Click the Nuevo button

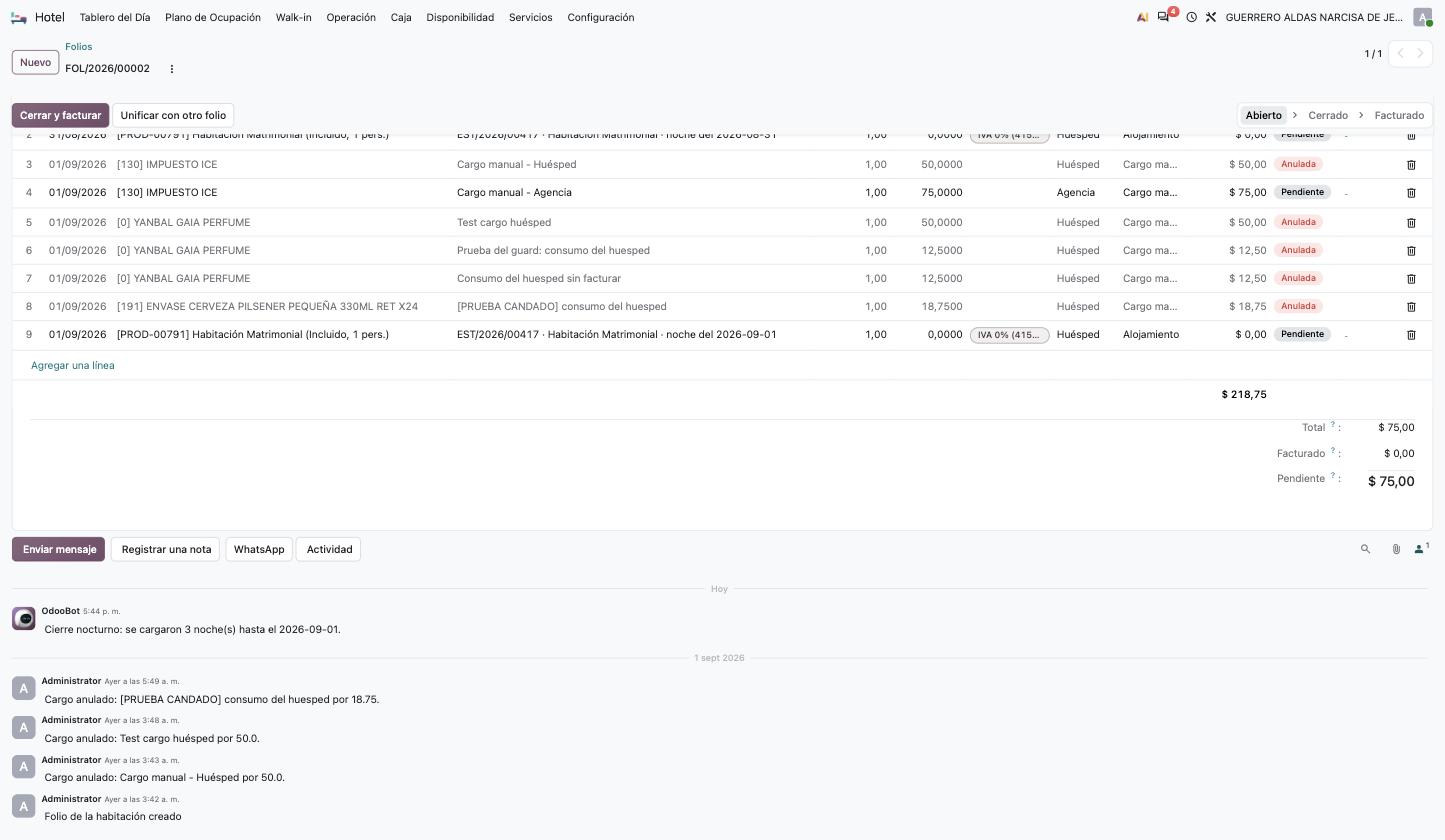(x=35, y=62)
